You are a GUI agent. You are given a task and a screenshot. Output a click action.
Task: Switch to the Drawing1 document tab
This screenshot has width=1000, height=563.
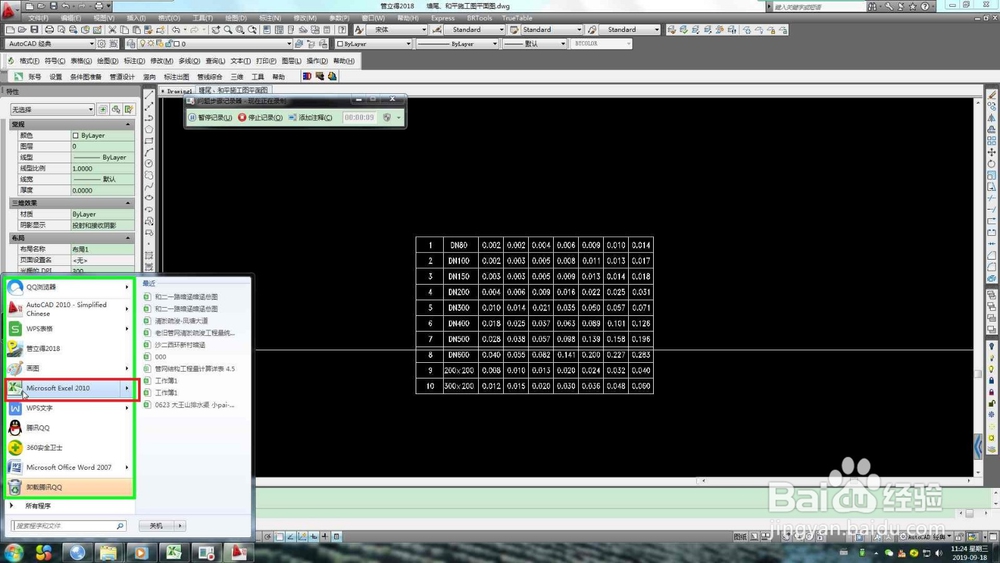tap(177, 91)
